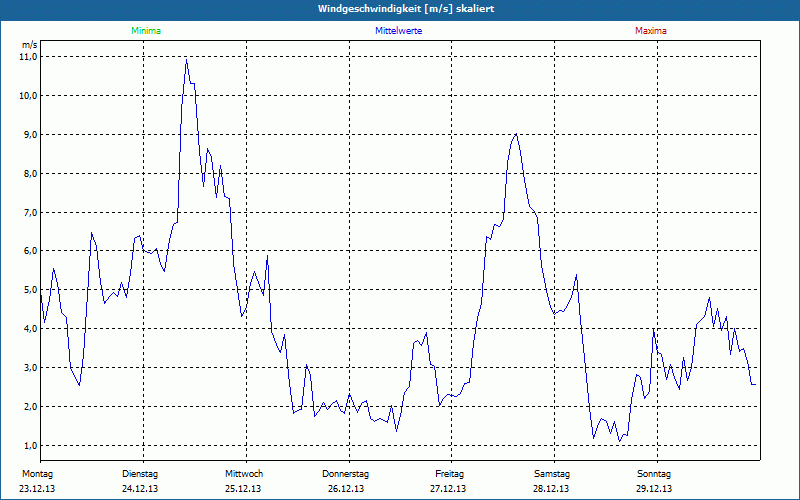
Task: Click the red Maxima legend label
Action: [651, 31]
